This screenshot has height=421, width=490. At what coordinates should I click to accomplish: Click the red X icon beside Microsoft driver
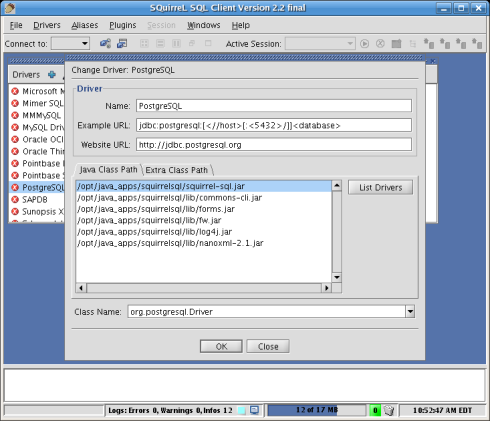pos(15,91)
